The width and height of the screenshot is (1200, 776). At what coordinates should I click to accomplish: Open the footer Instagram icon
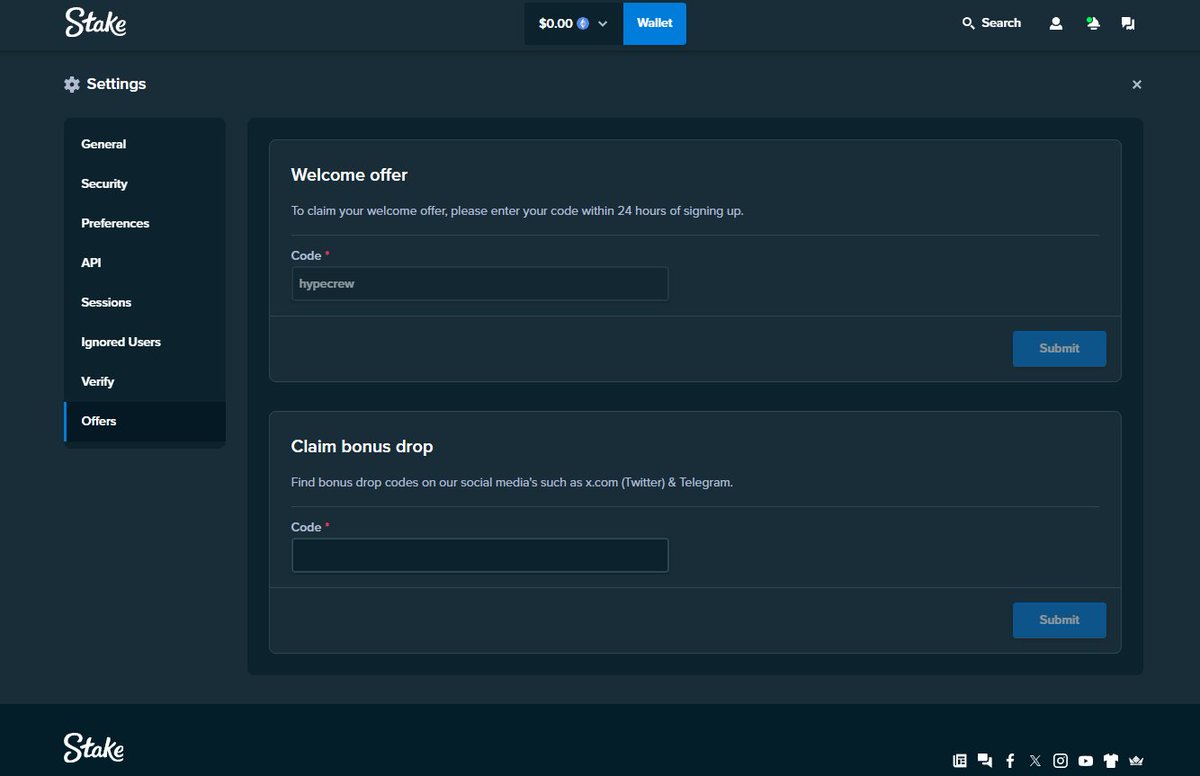coord(1060,760)
